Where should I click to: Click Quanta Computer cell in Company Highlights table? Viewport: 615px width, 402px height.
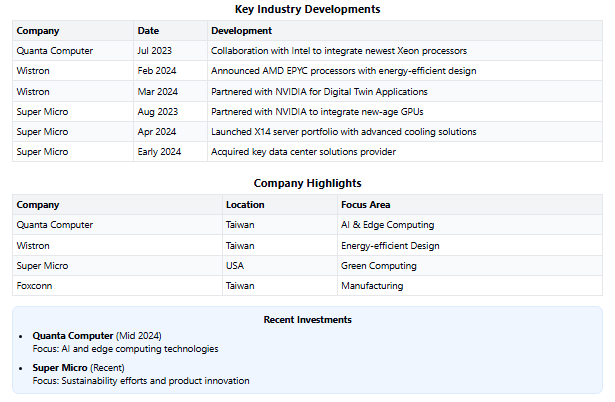[117, 225]
